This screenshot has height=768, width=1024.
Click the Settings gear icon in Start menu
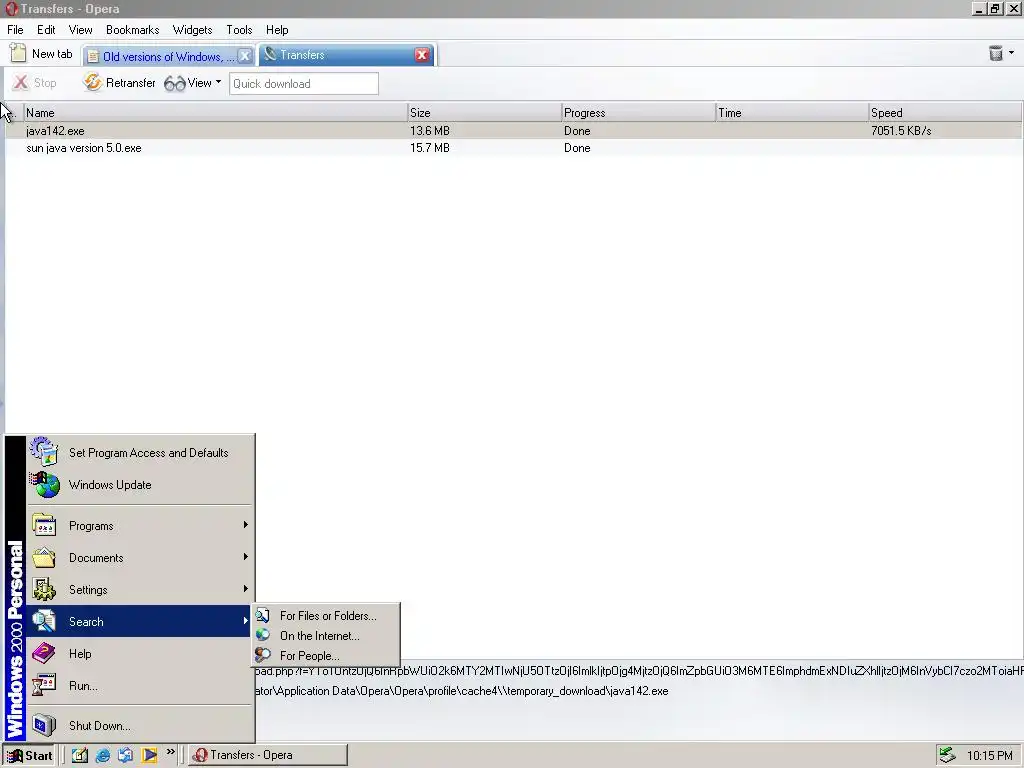click(x=44, y=589)
